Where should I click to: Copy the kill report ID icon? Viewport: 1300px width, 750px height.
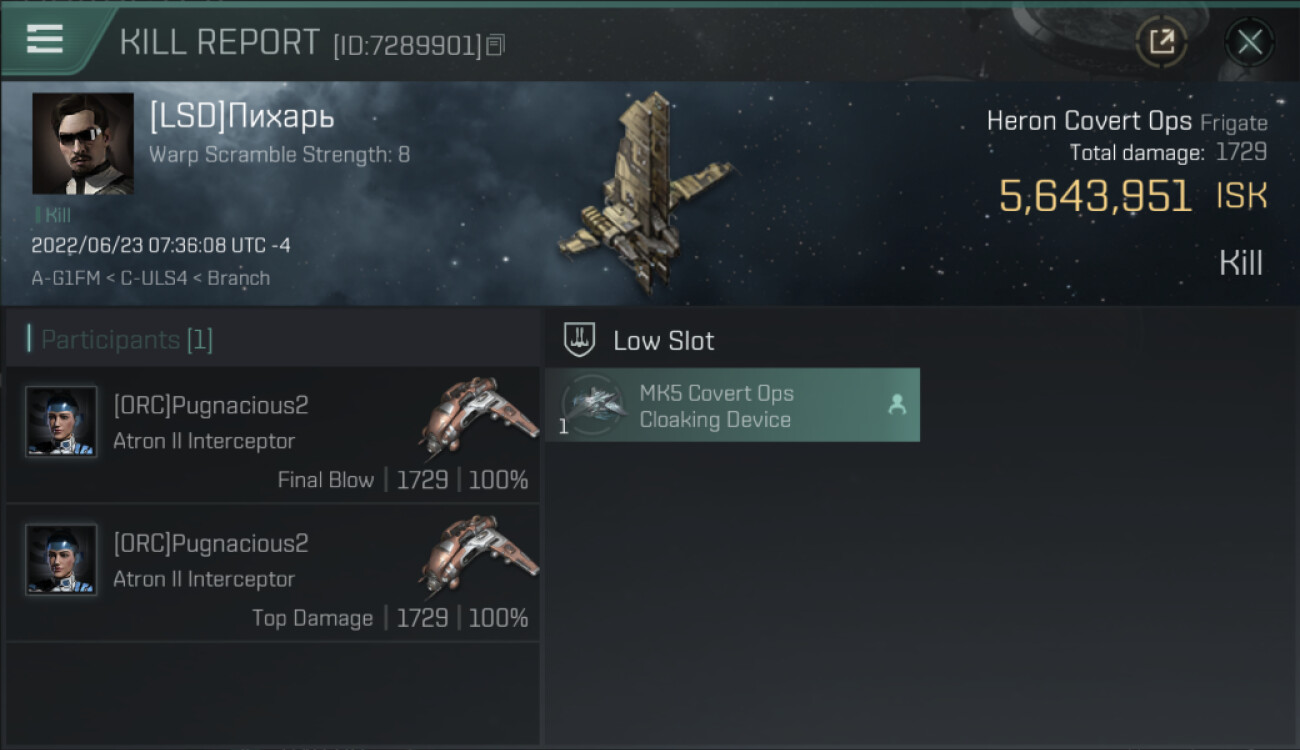tap(495, 45)
